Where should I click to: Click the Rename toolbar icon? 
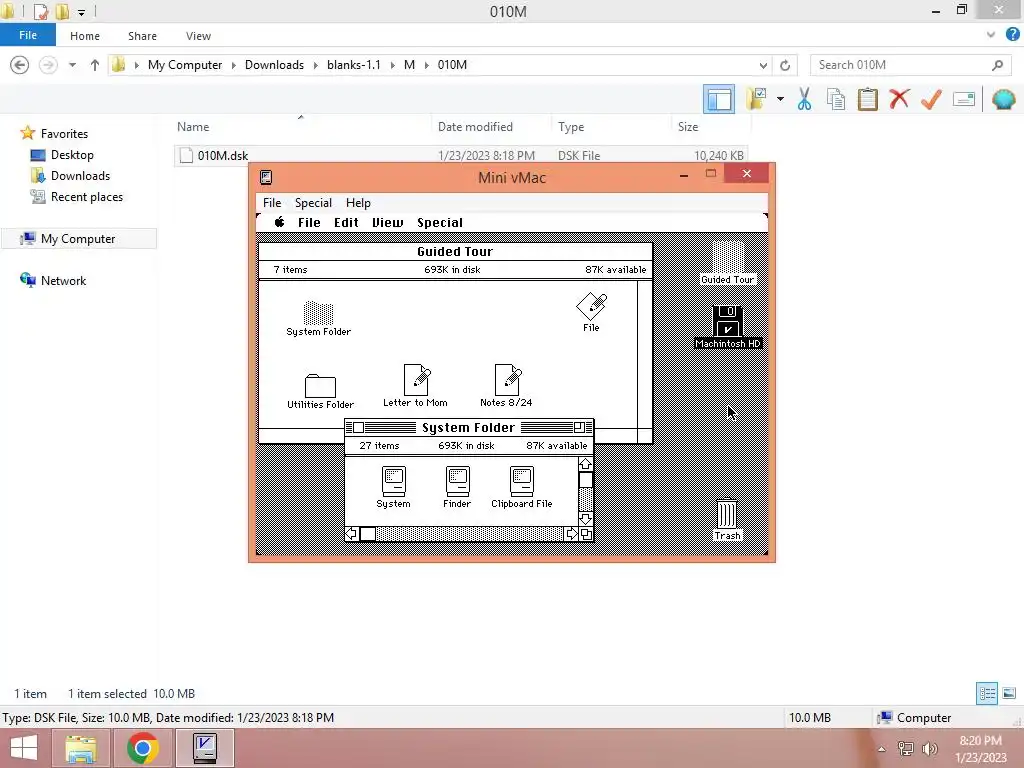point(964,99)
